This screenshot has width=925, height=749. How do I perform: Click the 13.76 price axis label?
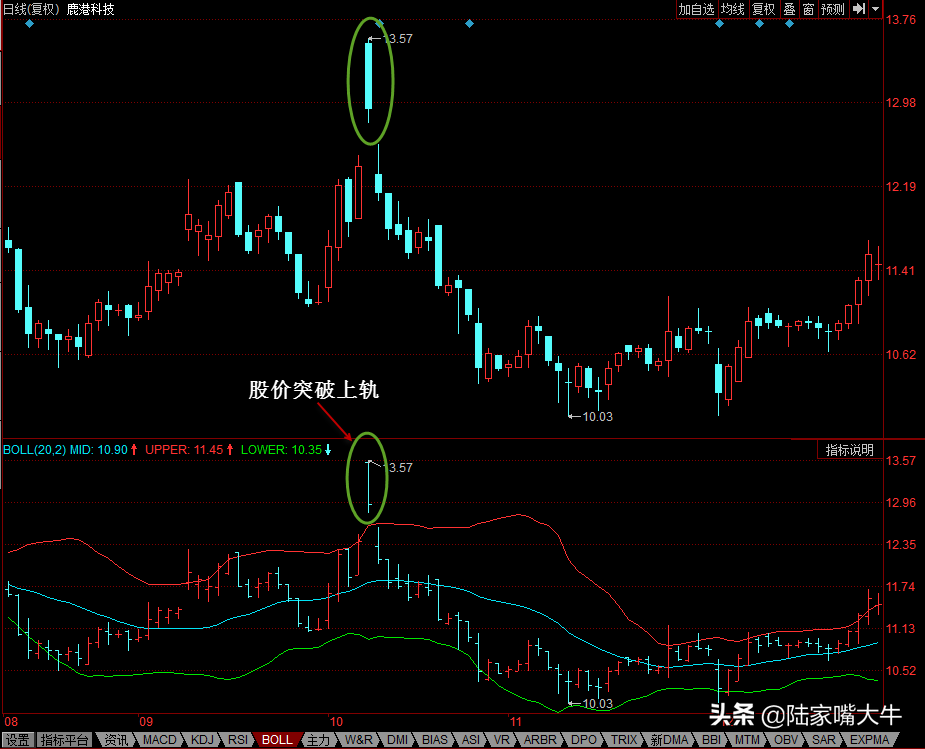coord(901,19)
